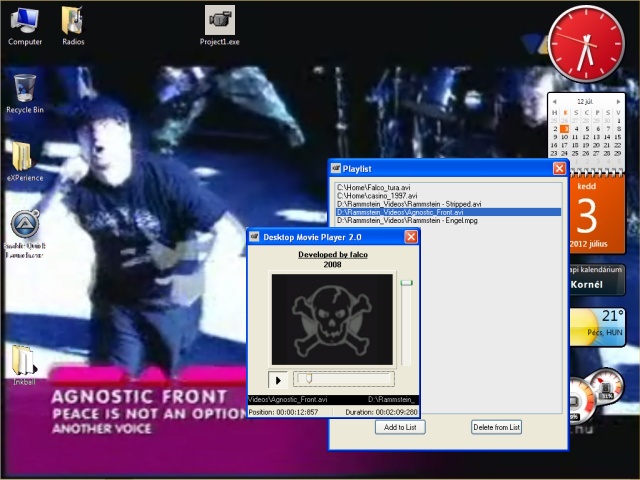The image size is (640, 480).
Task: Select Rammstein - Stripped.avi in playlist
Action: (x=409, y=204)
